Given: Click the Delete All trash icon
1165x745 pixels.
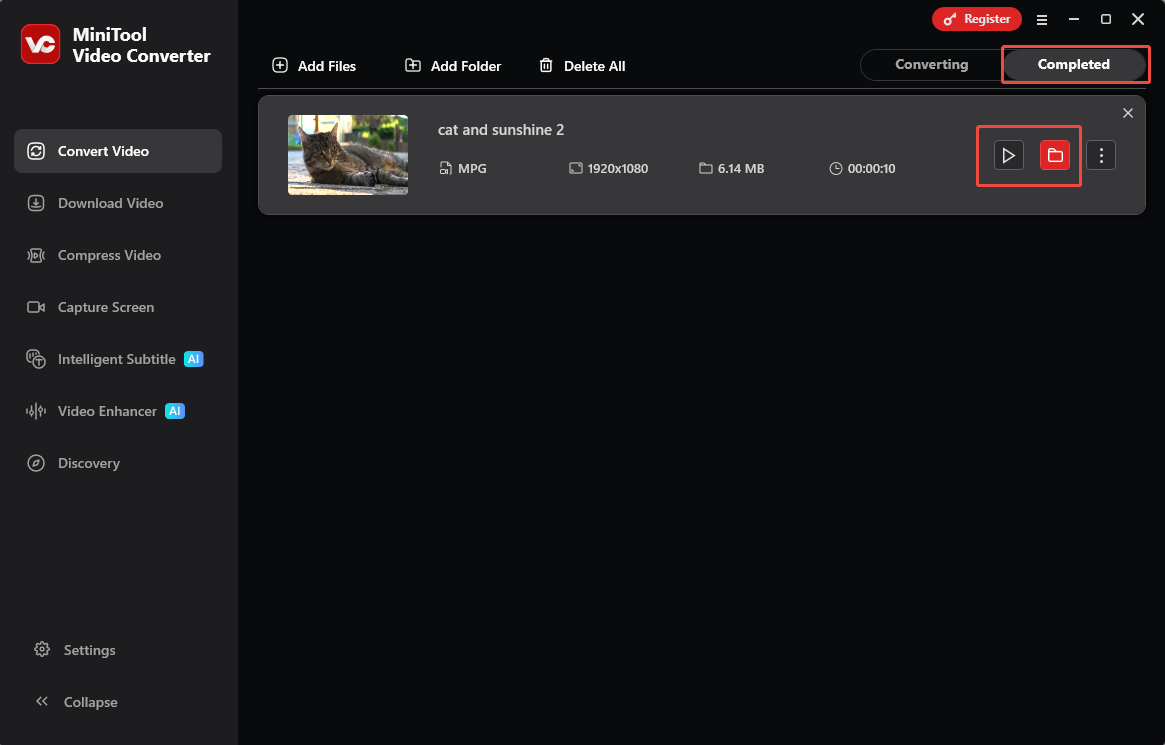Looking at the screenshot, I should click(546, 65).
